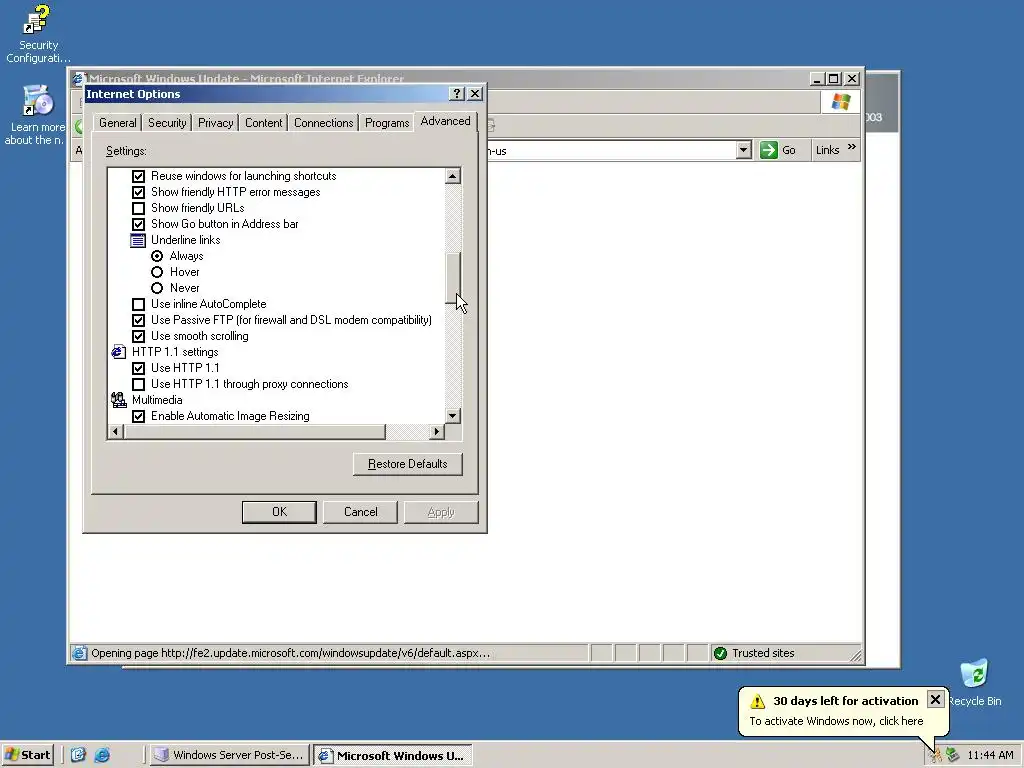Toggle Show Go button in Address bar

(138, 224)
